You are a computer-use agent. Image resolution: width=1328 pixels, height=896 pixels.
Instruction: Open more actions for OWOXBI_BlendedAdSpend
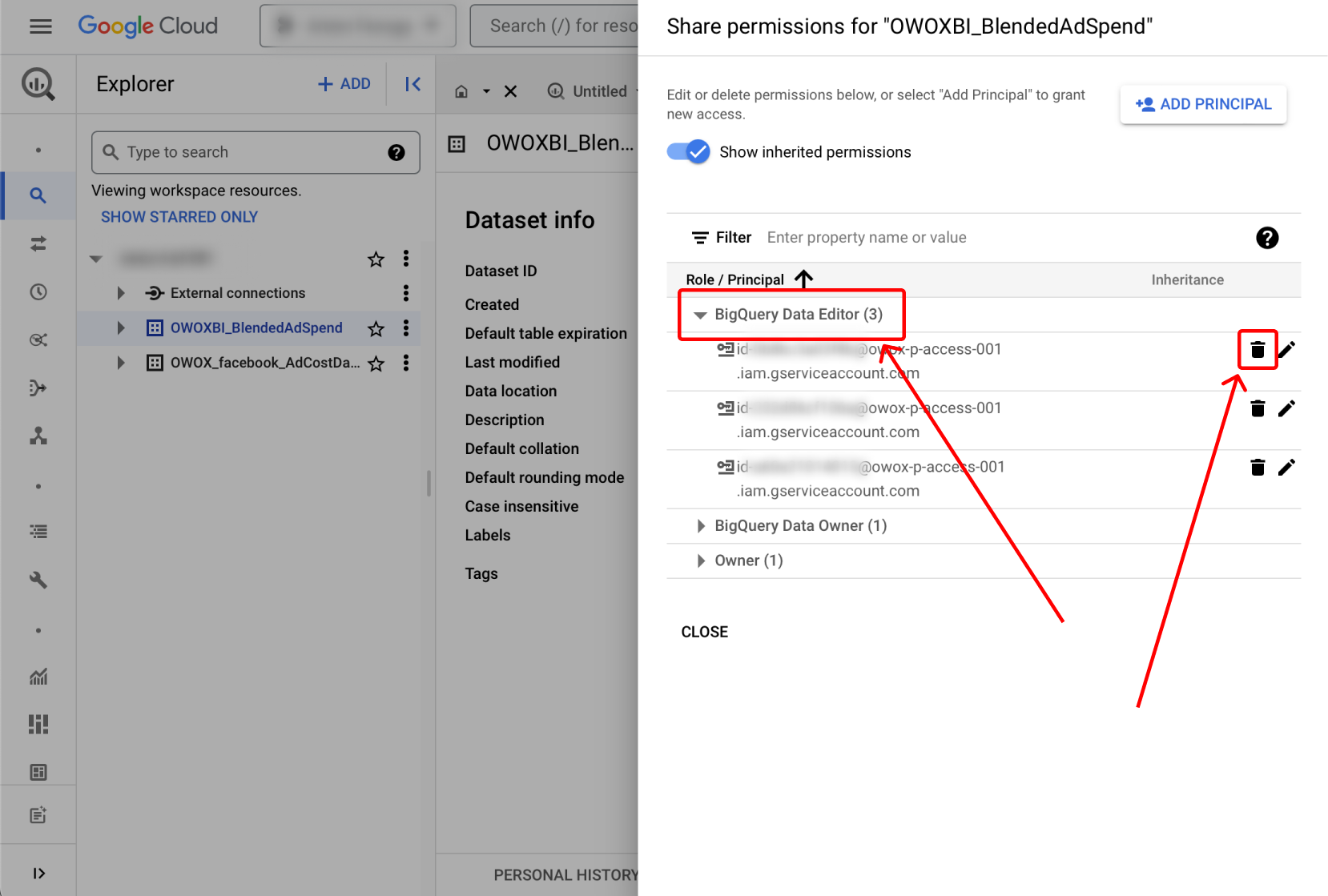[406, 327]
